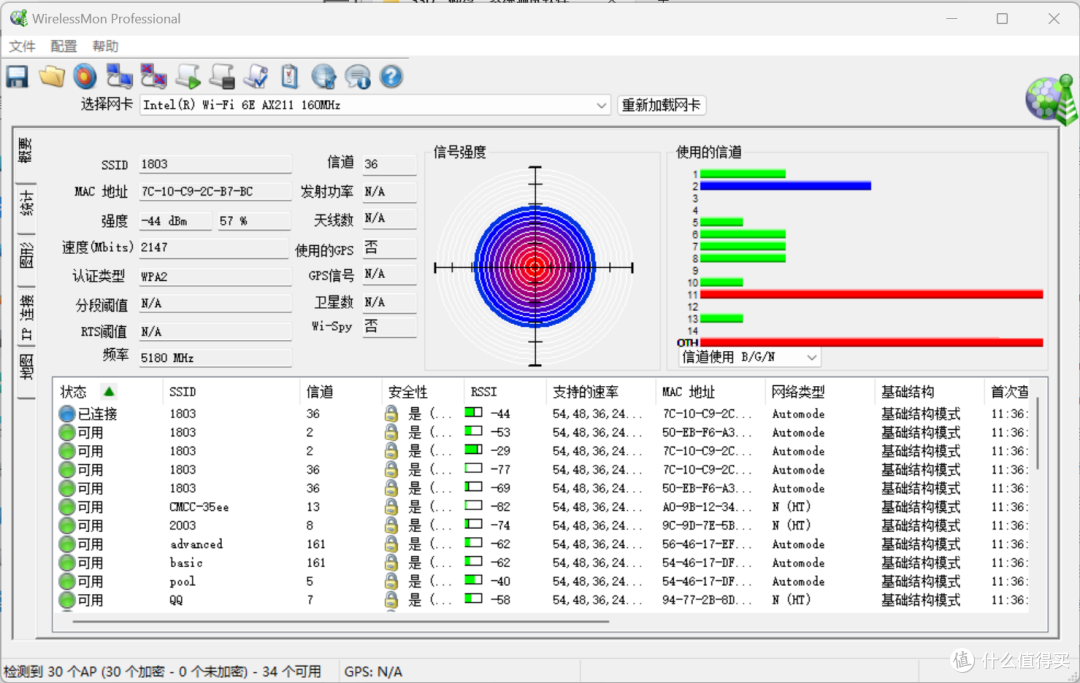Stop logging with the black square scroll icon

pos(222,76)
